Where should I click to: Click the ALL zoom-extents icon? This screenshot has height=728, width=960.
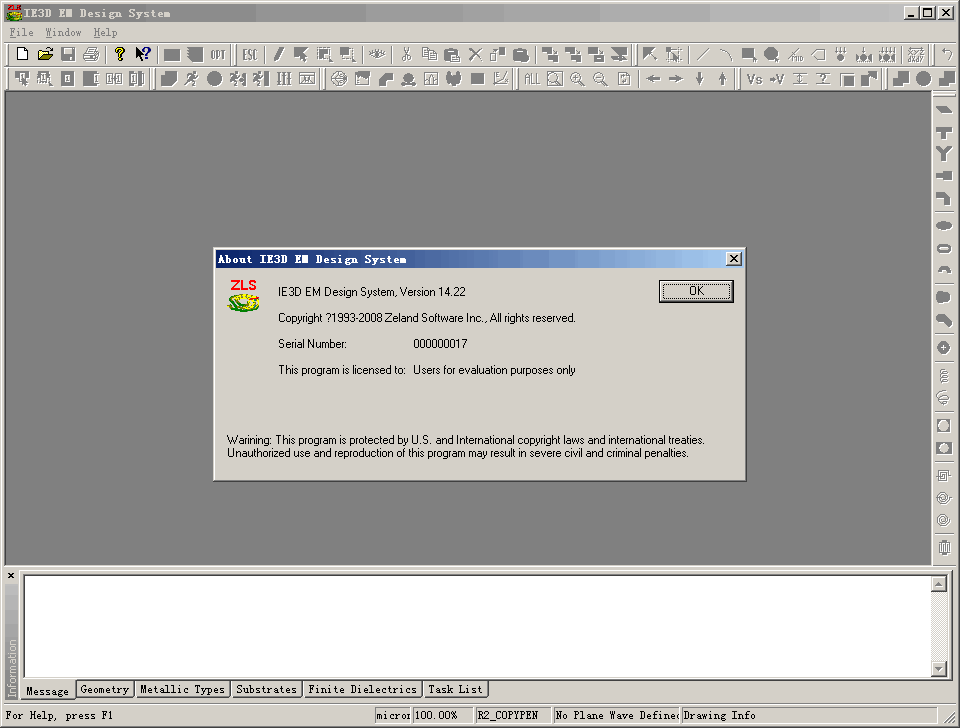[x=531, y=79]
